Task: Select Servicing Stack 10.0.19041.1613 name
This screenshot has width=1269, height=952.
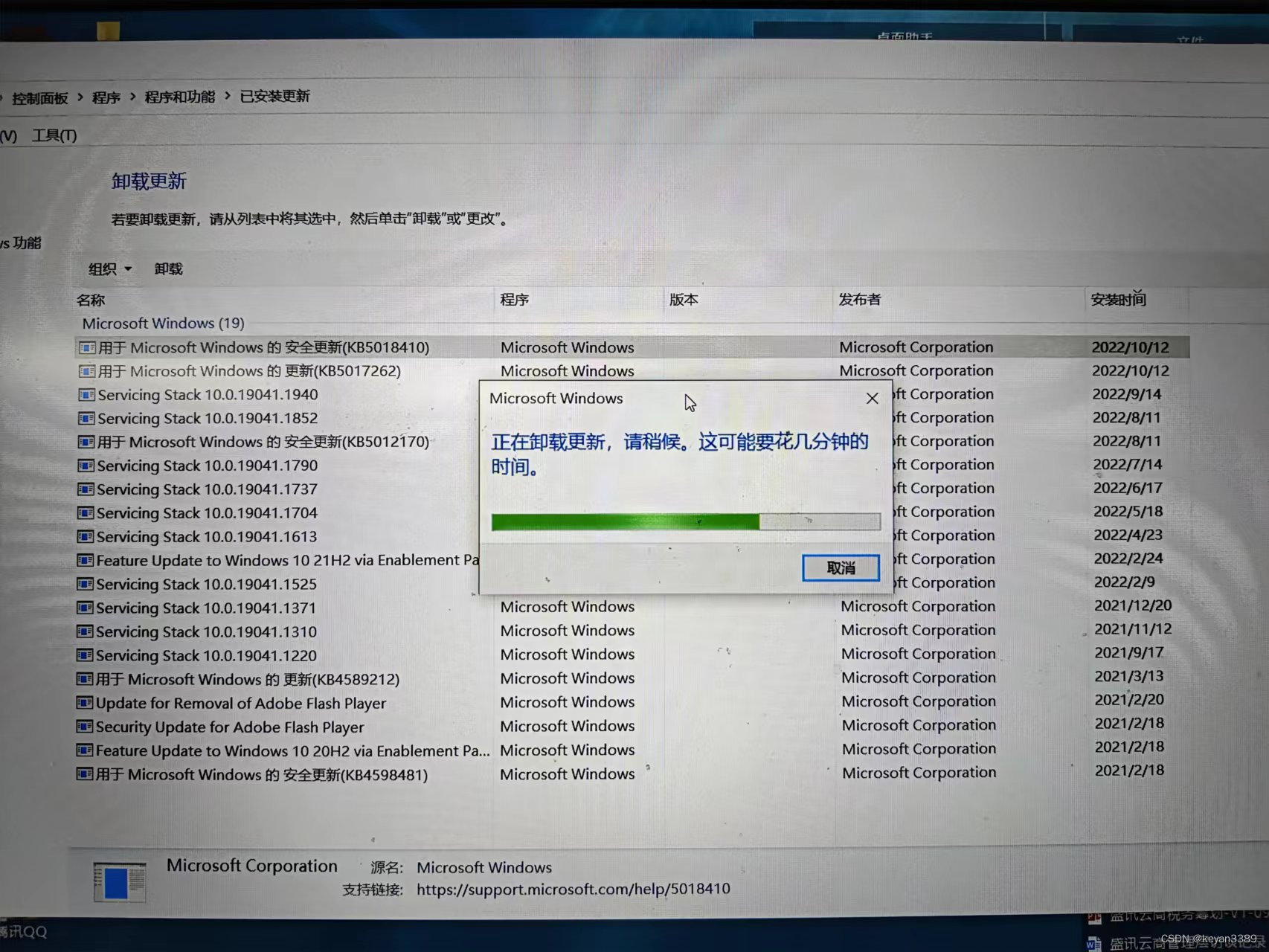Action: coord(207,537)
